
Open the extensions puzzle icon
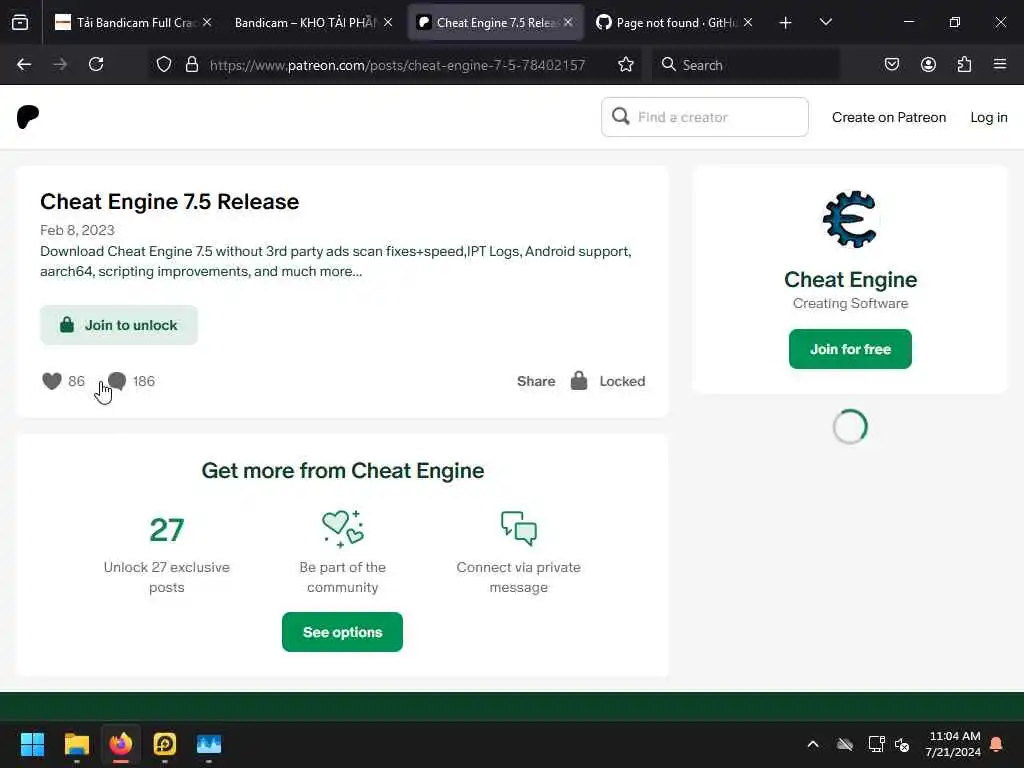click(964, 65)
